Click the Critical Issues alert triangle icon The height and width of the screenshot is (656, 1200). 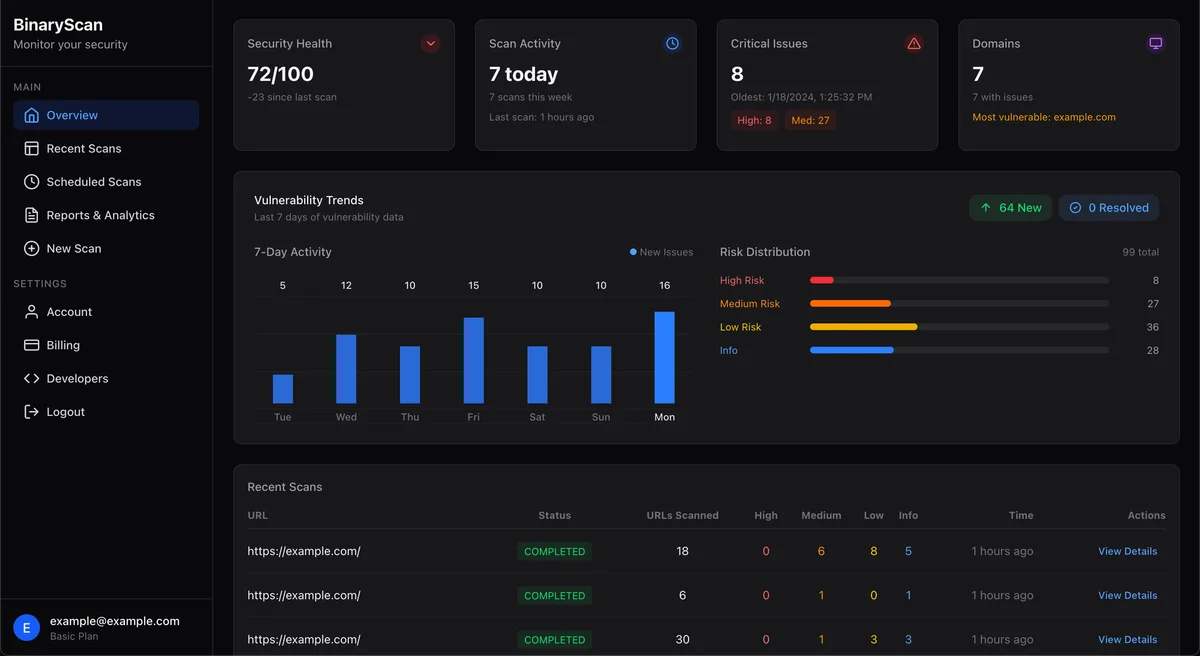[x=914, y=43]
